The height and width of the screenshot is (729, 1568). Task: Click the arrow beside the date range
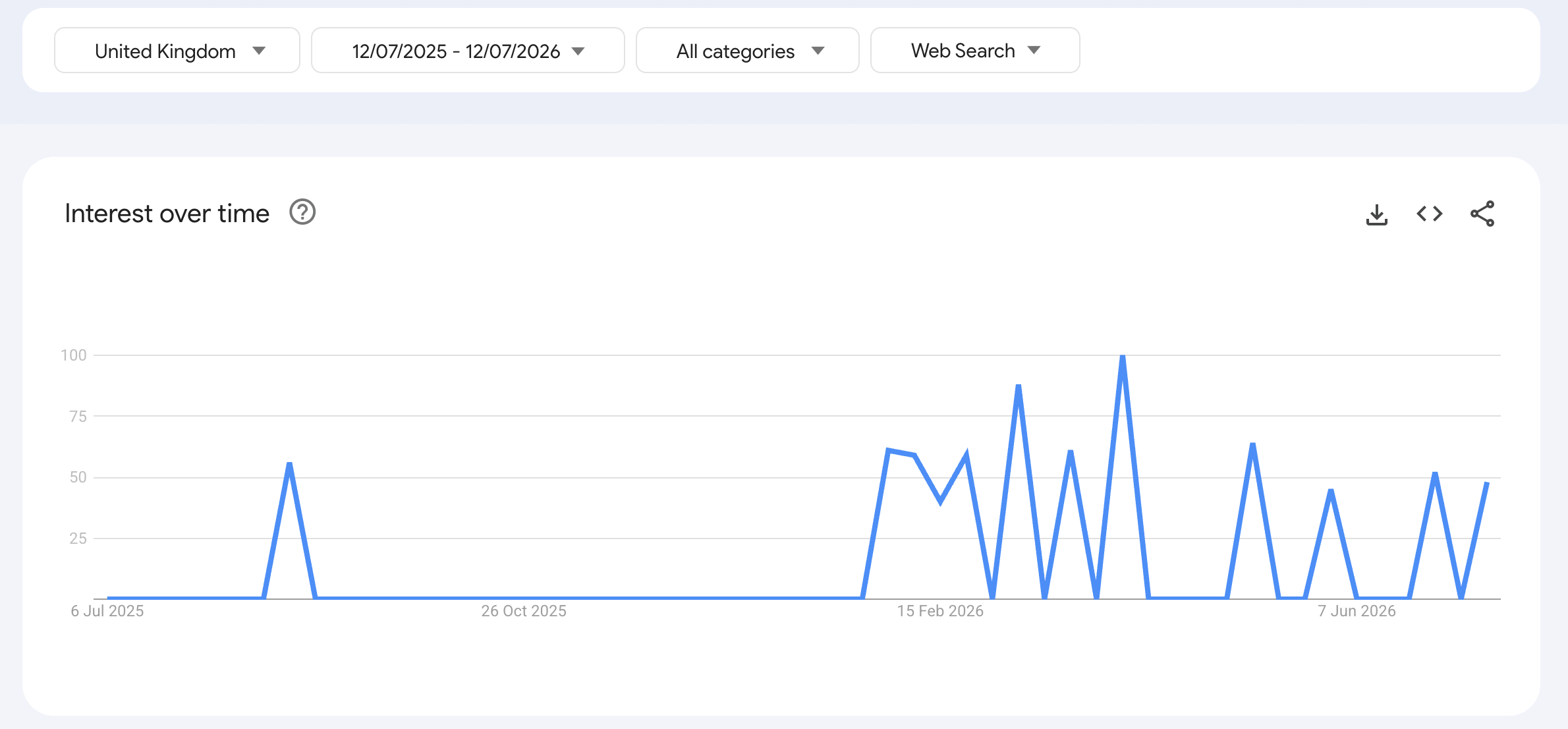[578, 51]
